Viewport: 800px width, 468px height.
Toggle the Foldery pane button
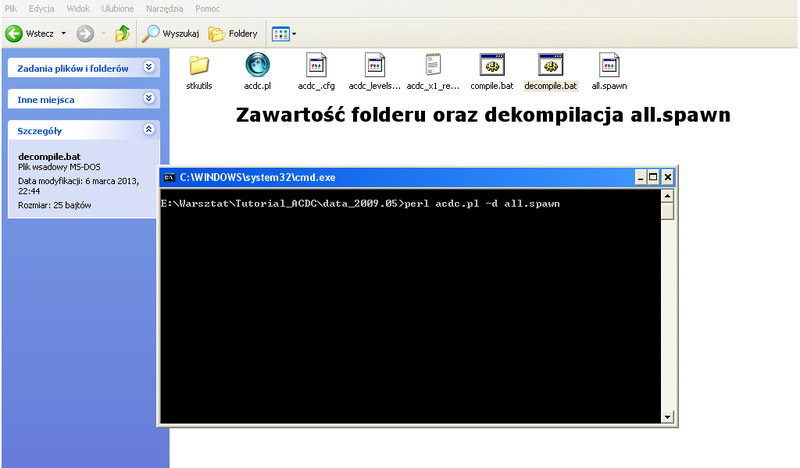(x=233, y=34)
